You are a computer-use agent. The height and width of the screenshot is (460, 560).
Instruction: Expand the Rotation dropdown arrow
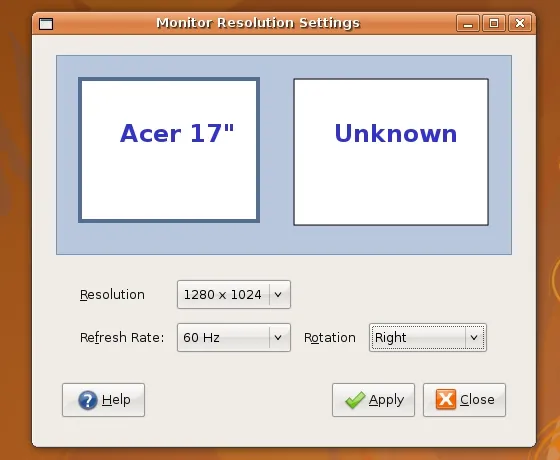474,338
